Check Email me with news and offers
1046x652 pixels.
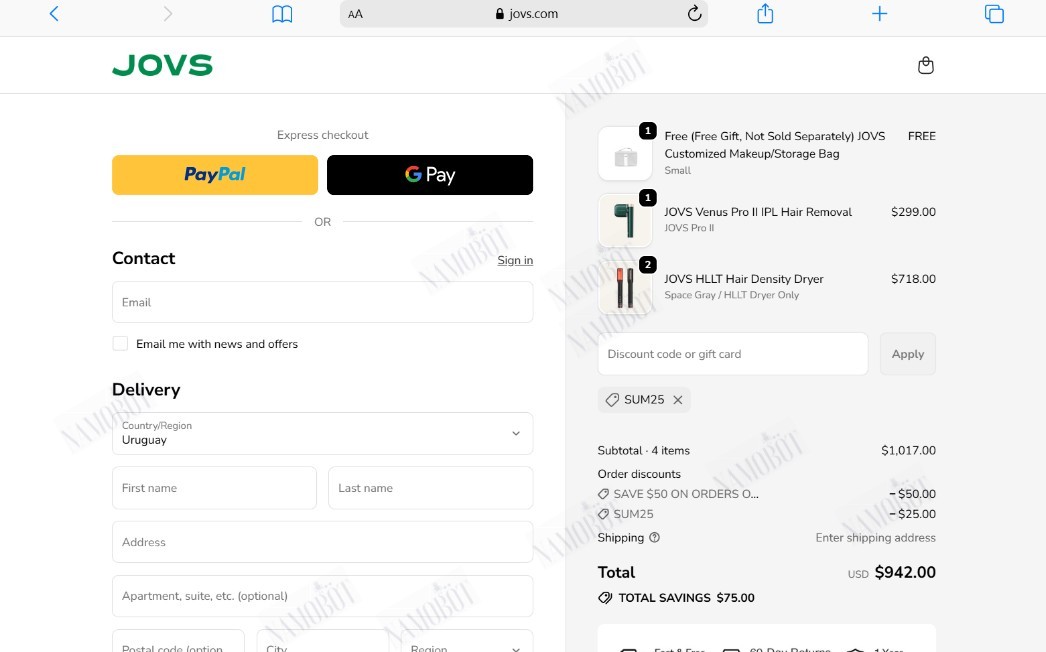point(120,344)
